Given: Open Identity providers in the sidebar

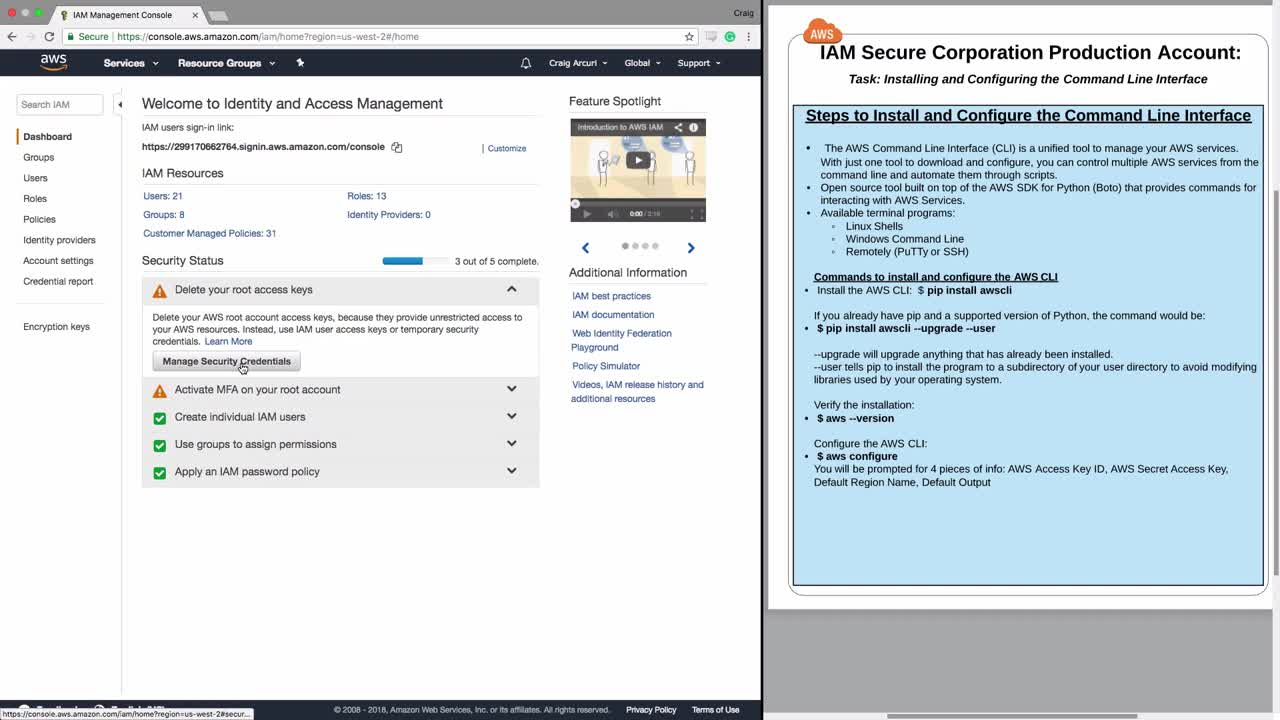Looking at the screenshot, I should (x=59, y=240).
